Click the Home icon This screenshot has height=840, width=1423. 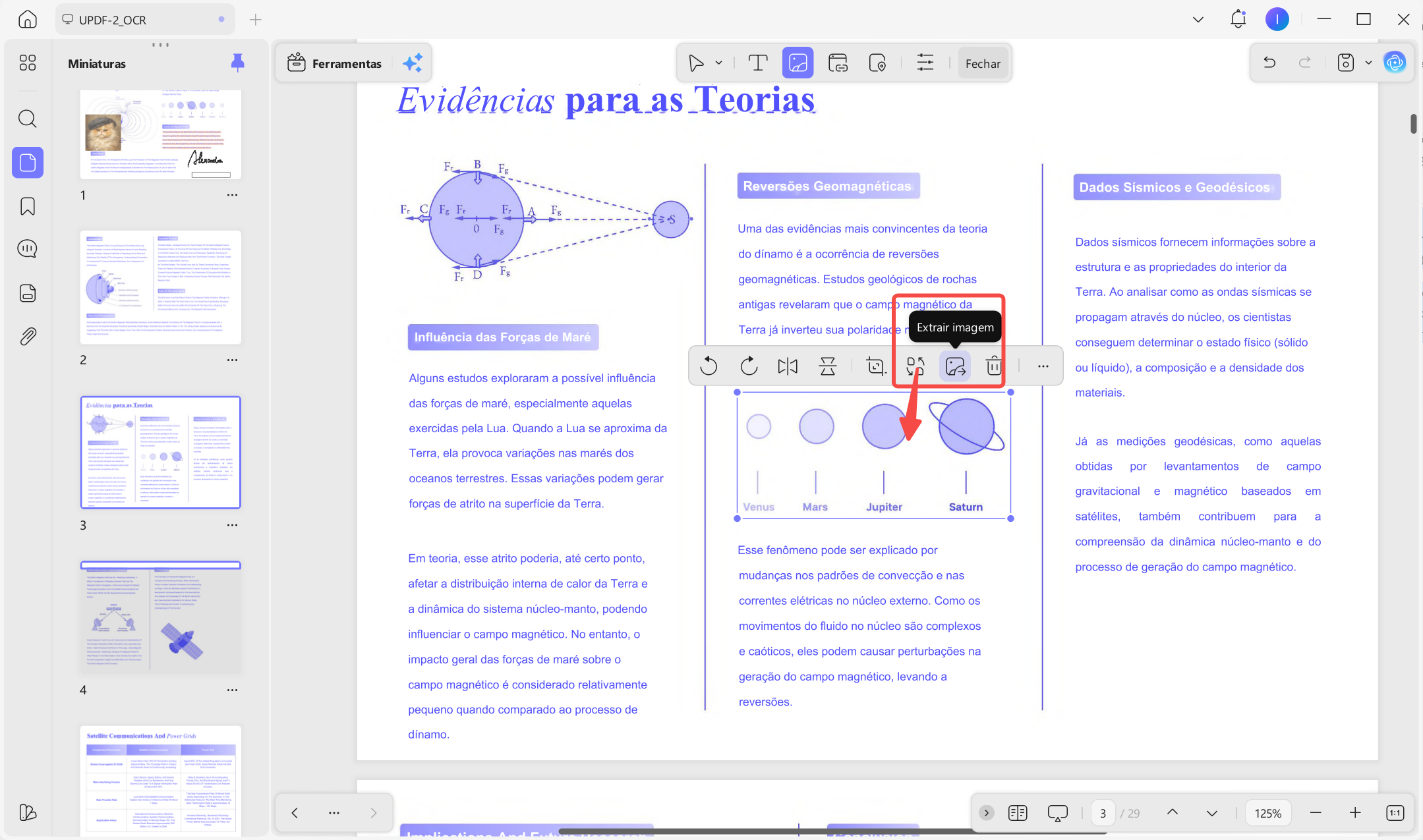[28, 19]
